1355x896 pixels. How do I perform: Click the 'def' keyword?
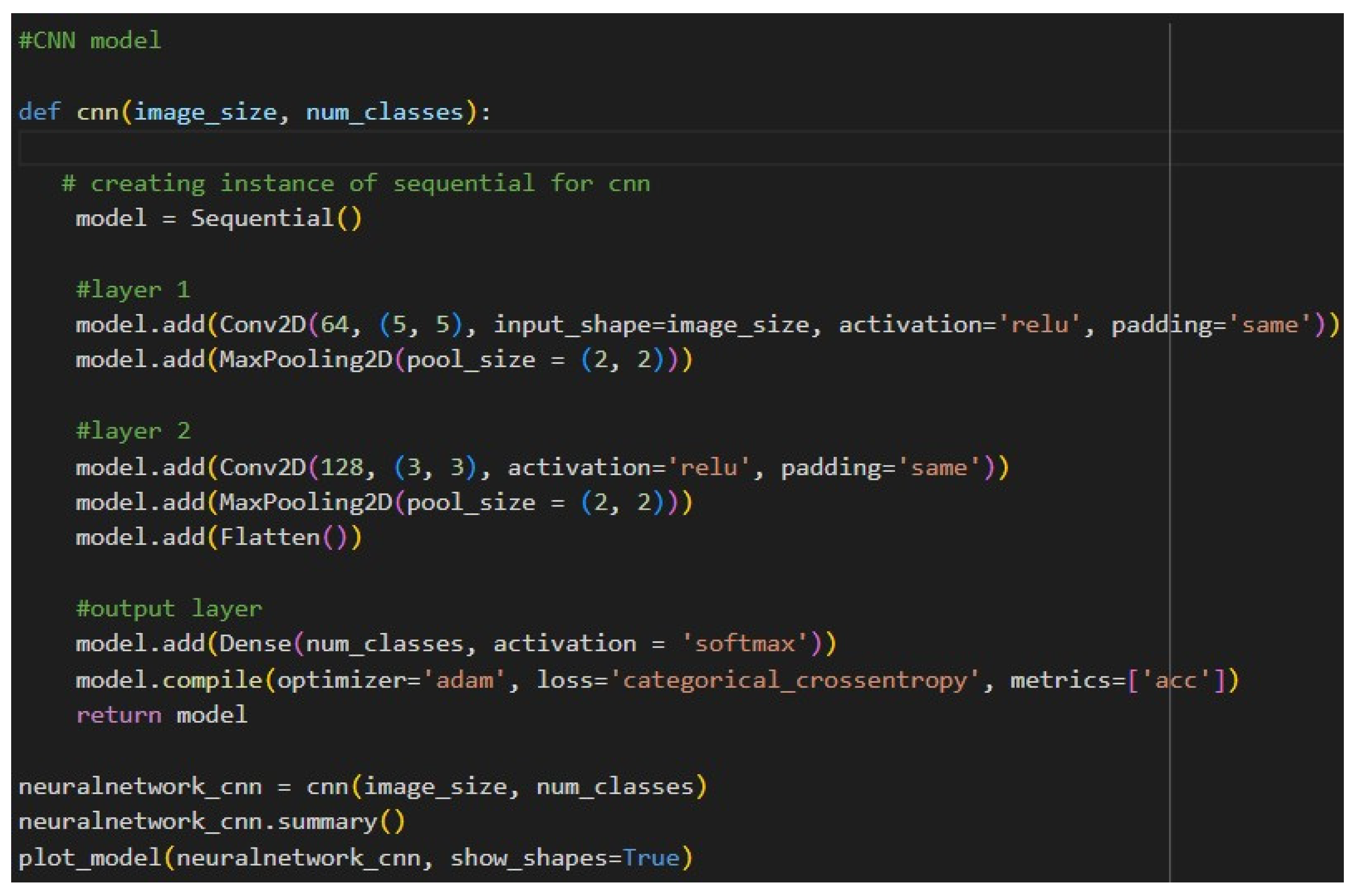[39, 112]
